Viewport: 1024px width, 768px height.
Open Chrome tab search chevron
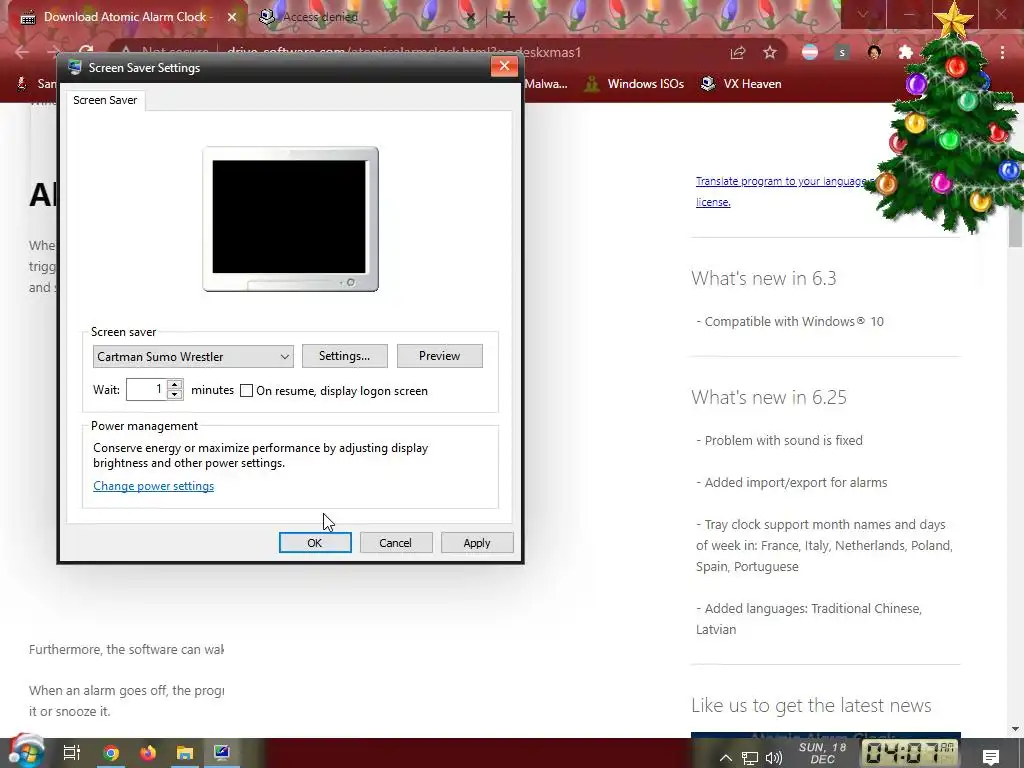click(863, 14)
